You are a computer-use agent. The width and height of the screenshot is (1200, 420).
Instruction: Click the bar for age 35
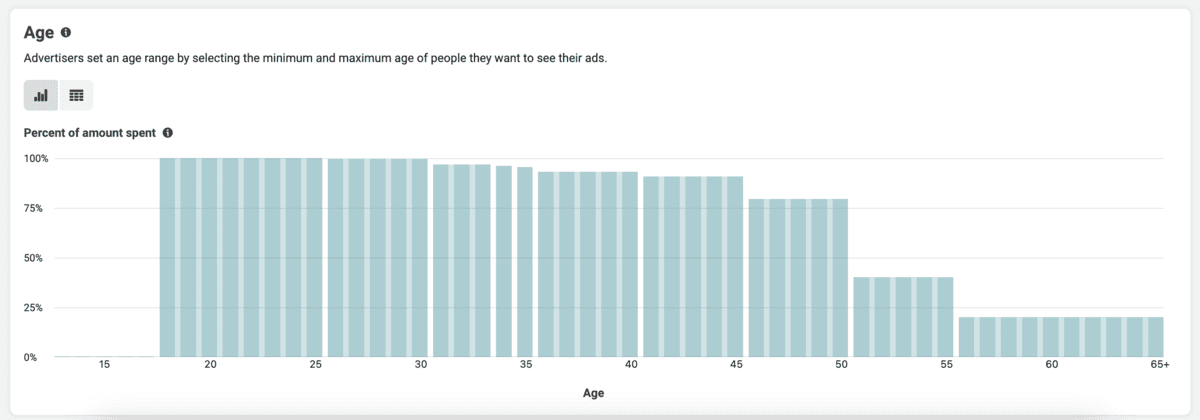tap(525, 262)
